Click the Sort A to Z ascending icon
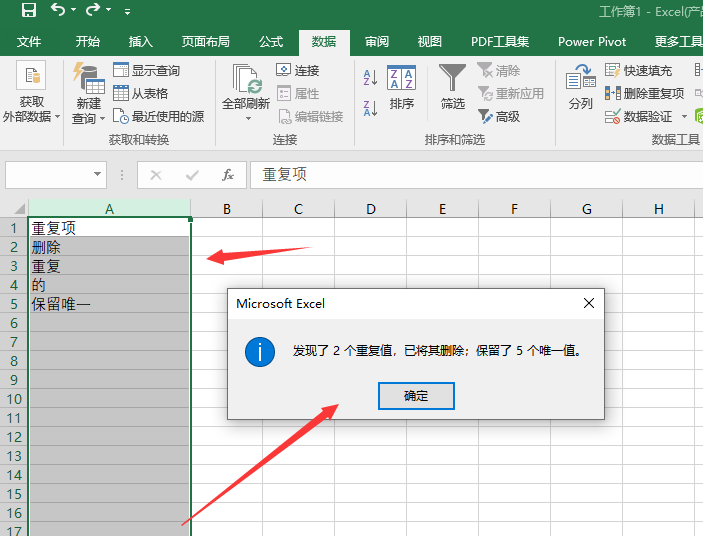703x536 pixels. 370,77
